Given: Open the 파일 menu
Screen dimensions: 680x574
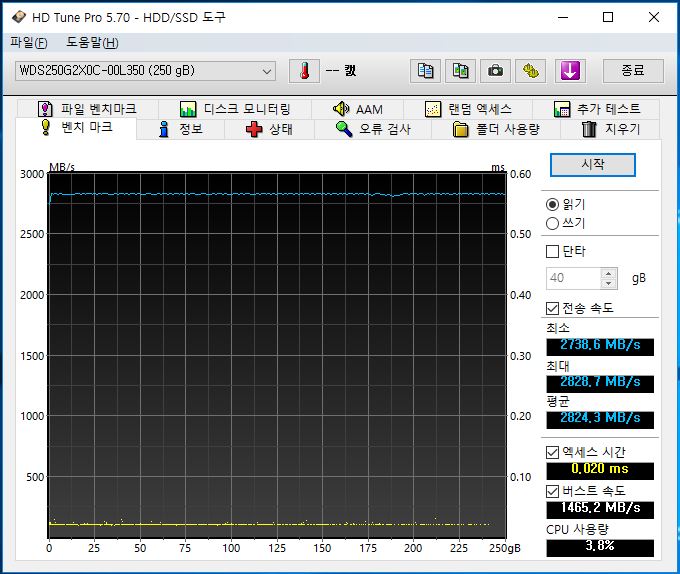Looking at the screenshot, I should point(28,42).
